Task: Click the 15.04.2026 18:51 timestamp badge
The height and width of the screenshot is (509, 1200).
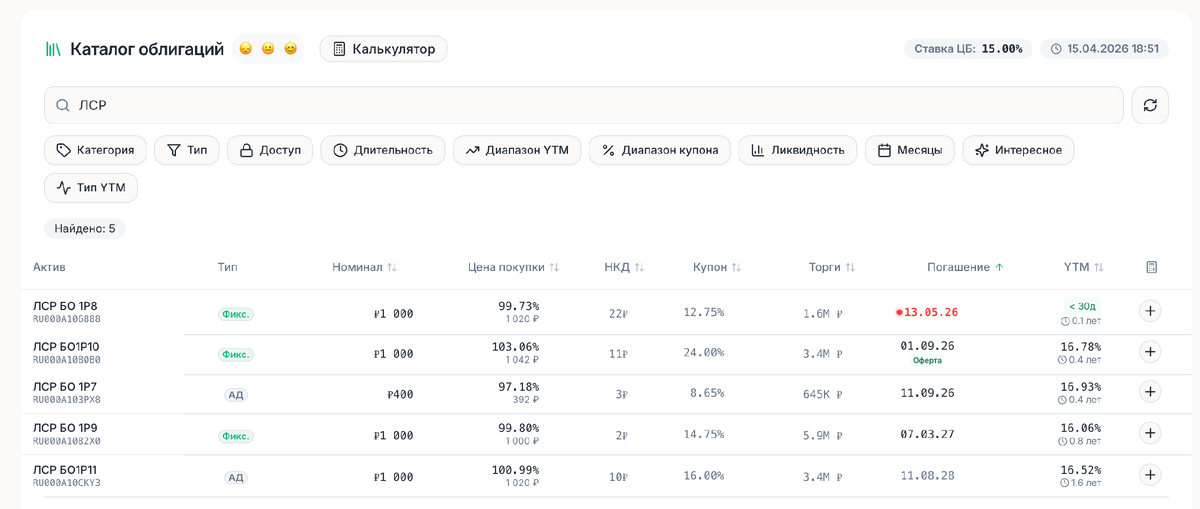Action: pyautogui.click(x=1104, y=48)
